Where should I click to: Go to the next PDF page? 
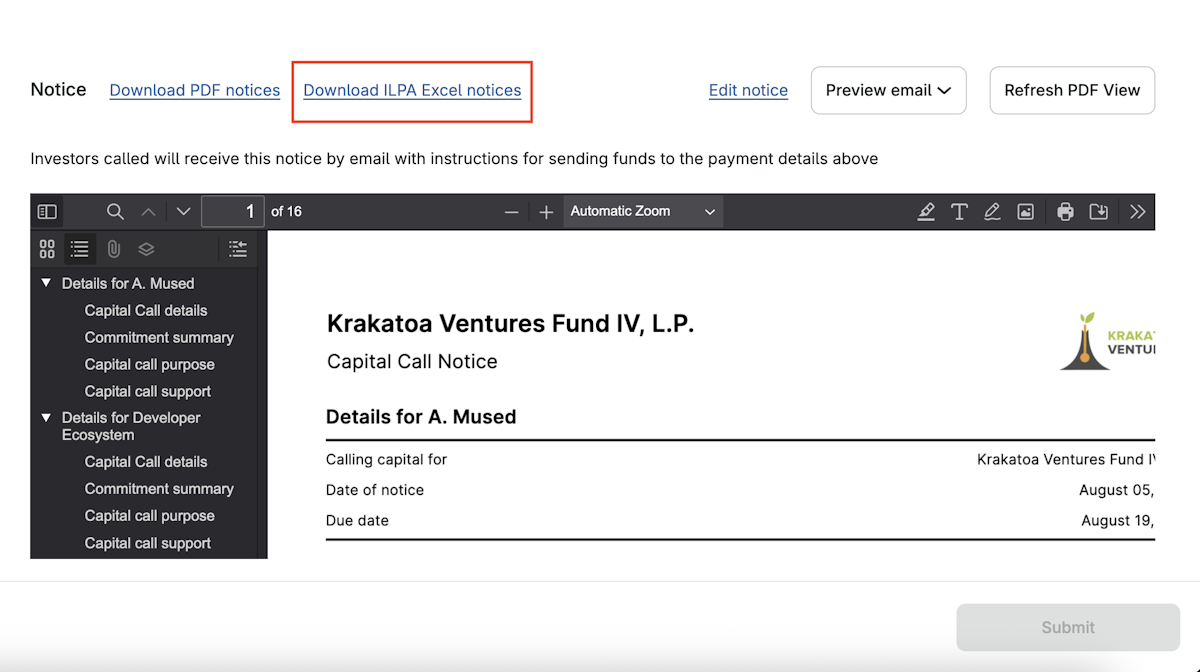(x=183, y=212)
